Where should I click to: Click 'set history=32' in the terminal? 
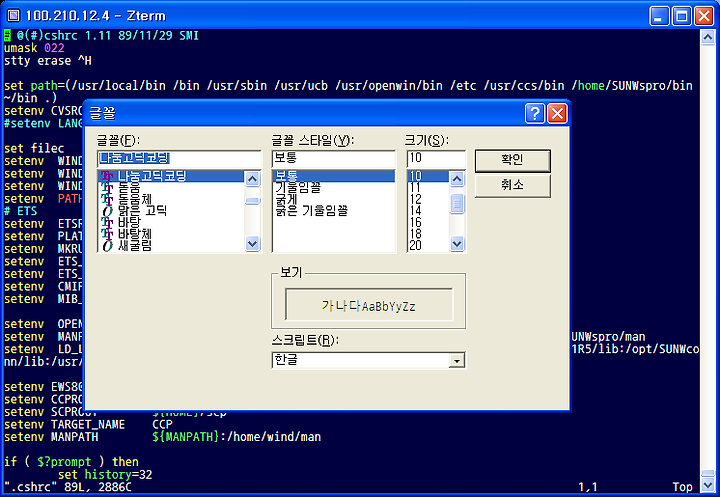point(105,474)
